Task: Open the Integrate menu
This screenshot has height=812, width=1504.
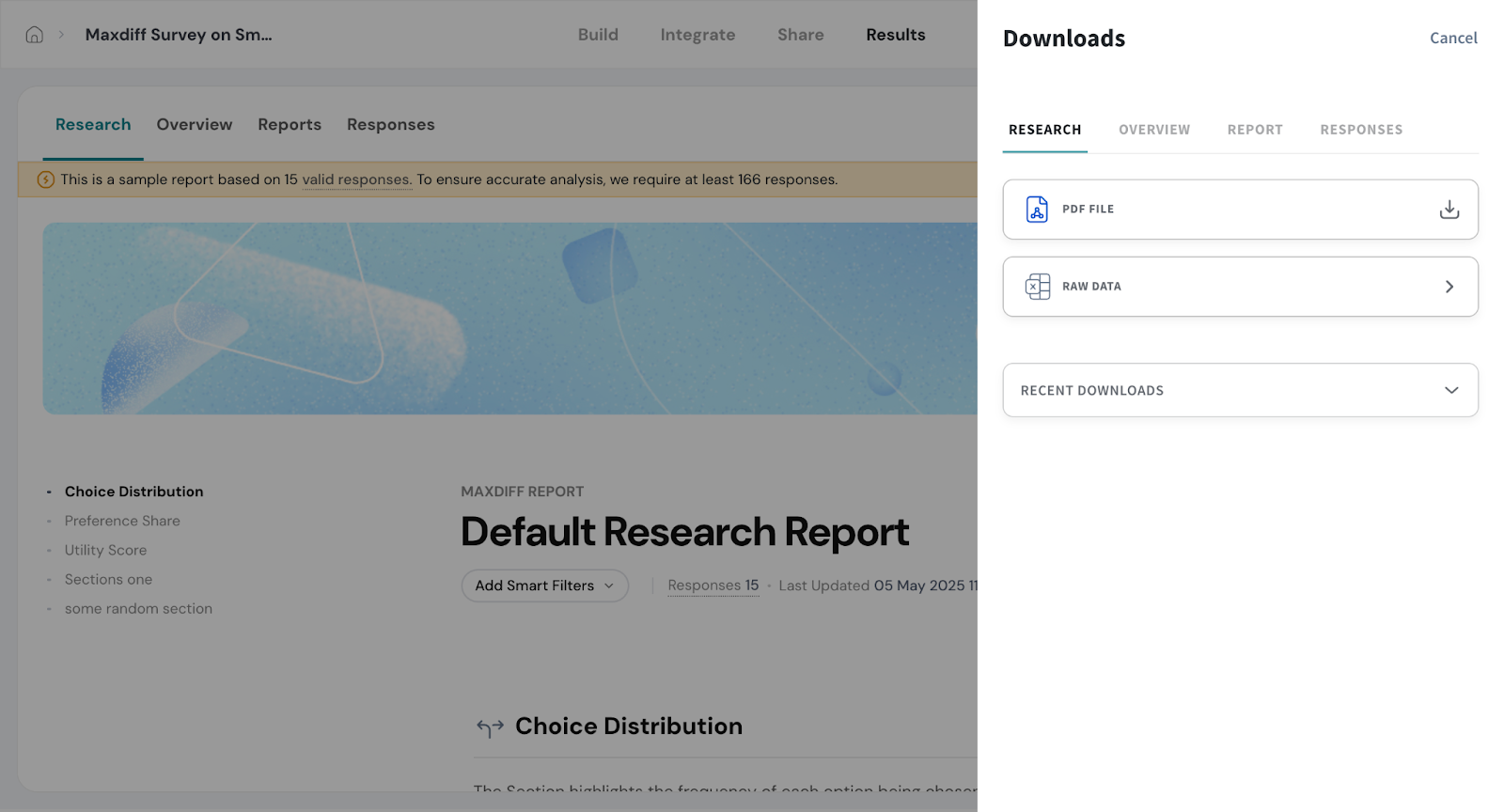Action: [697, 35]
